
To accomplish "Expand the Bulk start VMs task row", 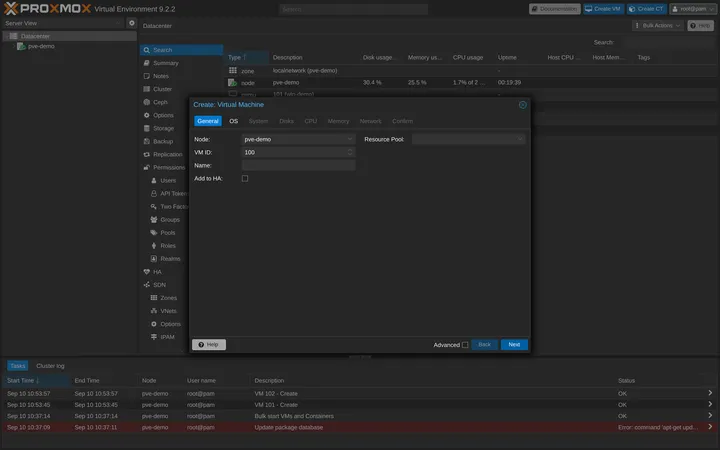I will pyautogui.click(x=710, y=416).
